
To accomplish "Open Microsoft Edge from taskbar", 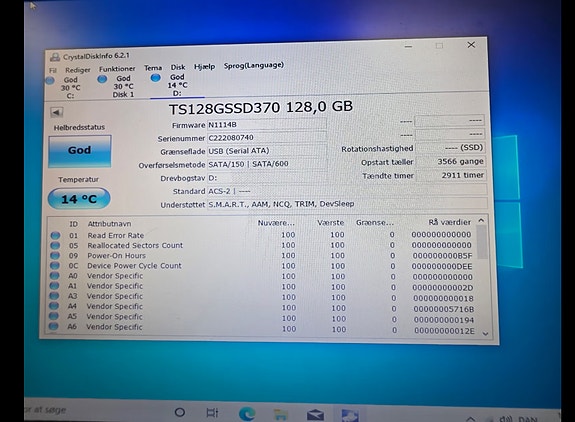I will pyautogui.click(x=247, y=414).
